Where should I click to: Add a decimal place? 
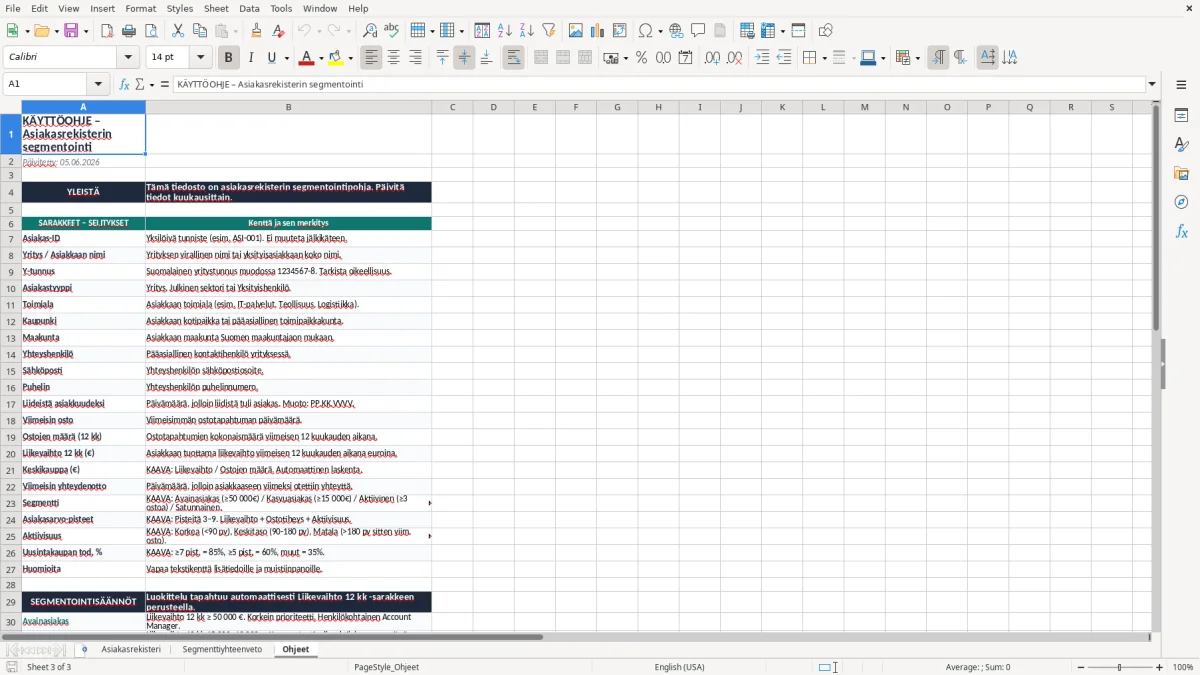[x=713, y=58]
